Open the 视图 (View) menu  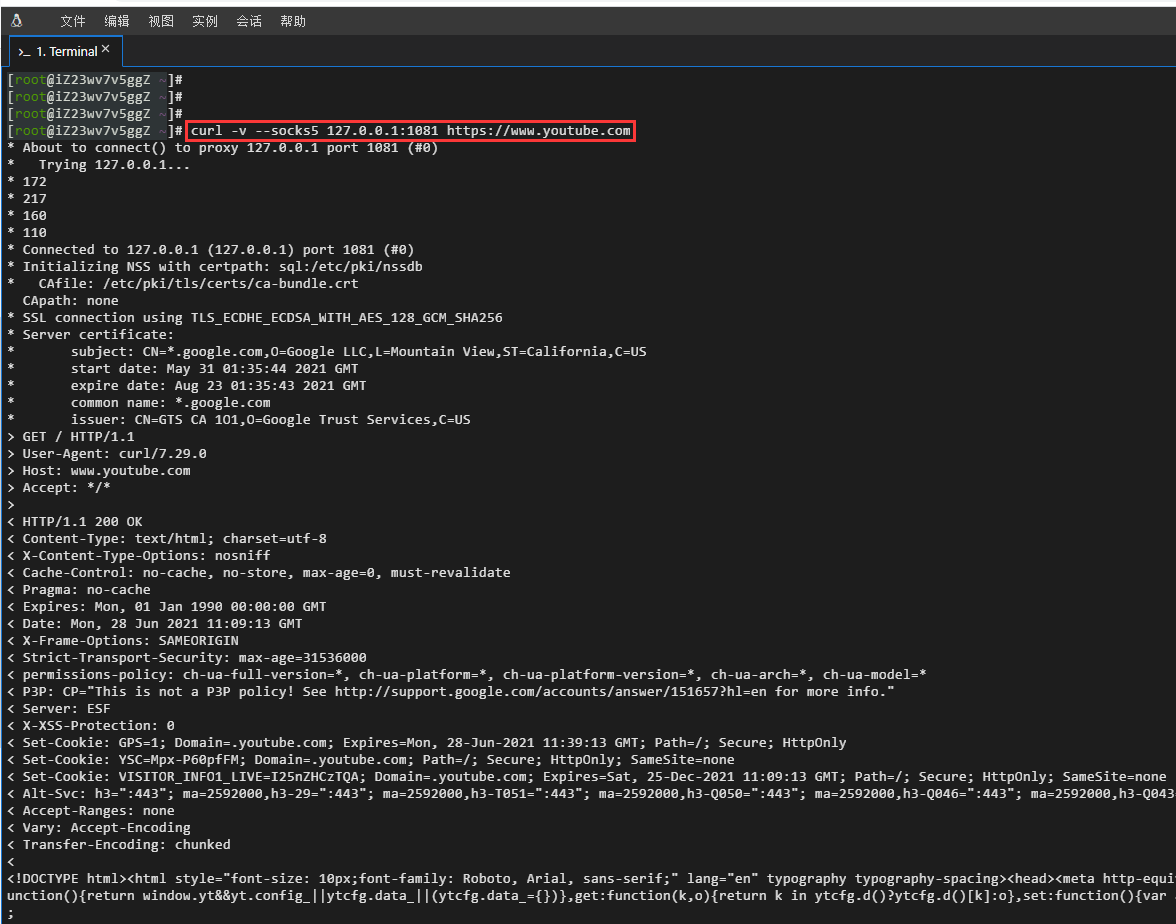coord(161,21)
